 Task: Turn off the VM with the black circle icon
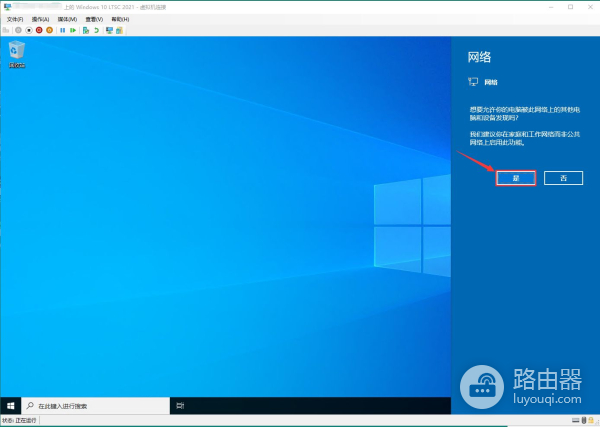click(x=29, y=30)
